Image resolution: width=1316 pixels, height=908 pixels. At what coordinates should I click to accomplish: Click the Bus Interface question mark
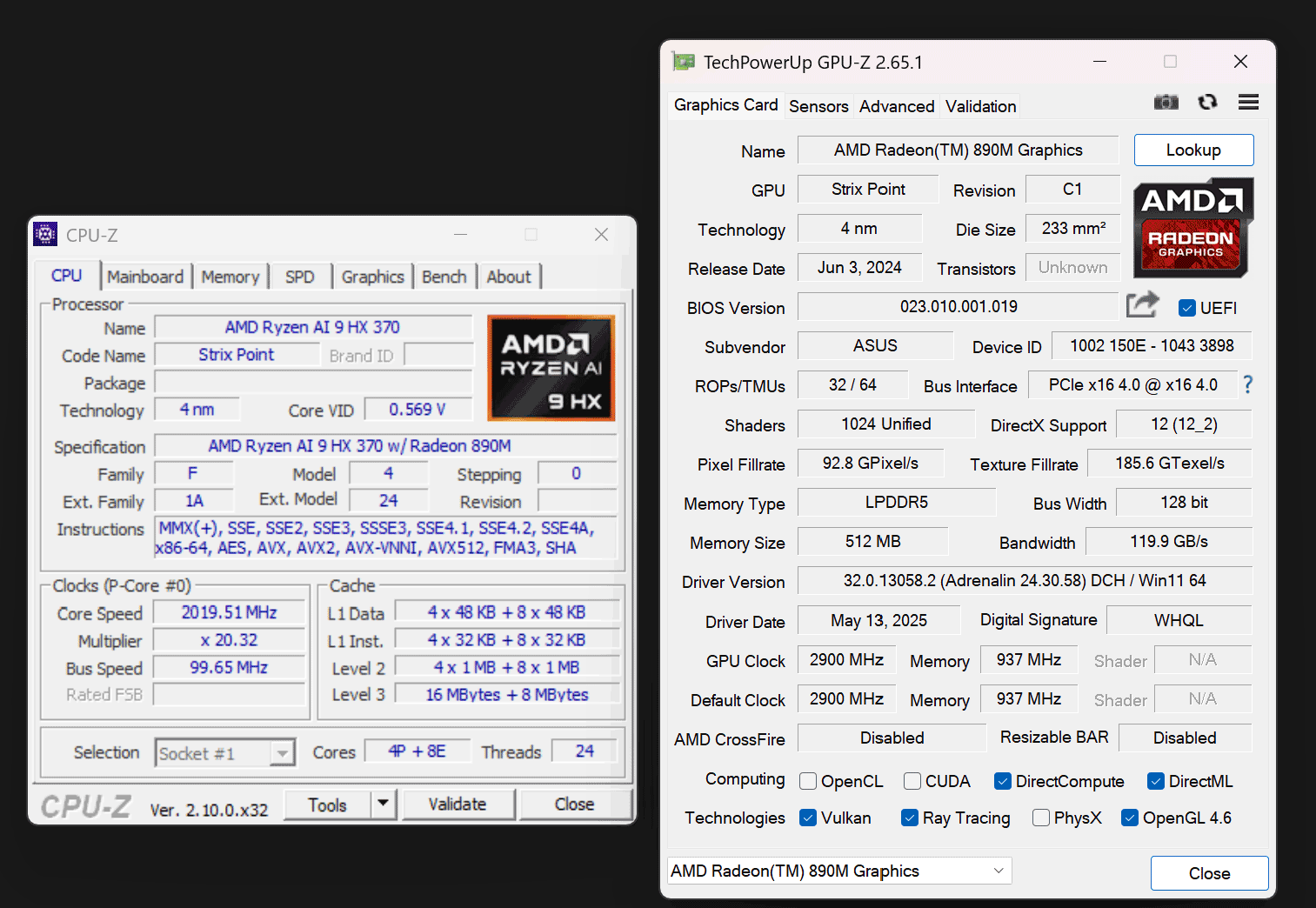coord(1248,384)
